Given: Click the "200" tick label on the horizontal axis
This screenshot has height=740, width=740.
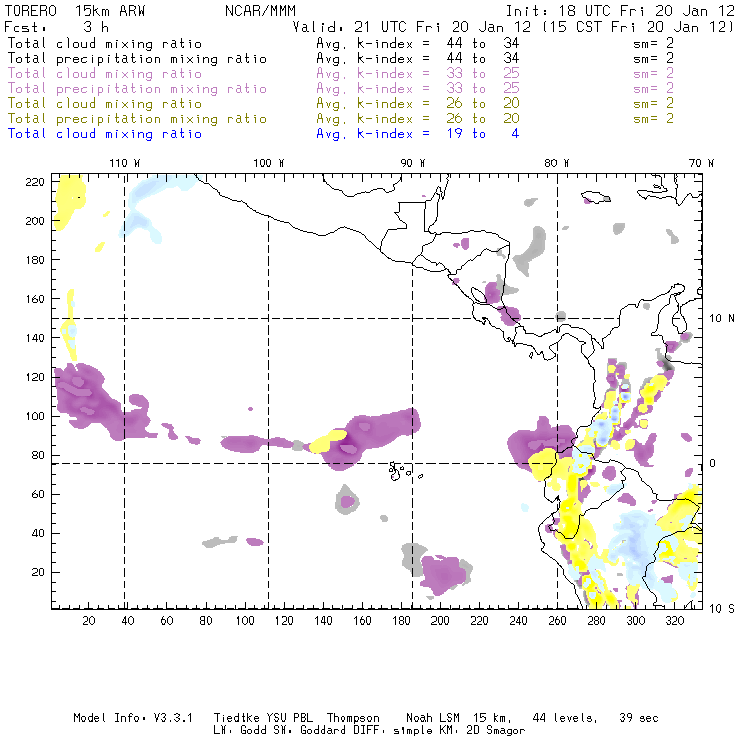Looking at the screenshot, I should (x=440, y=621).
